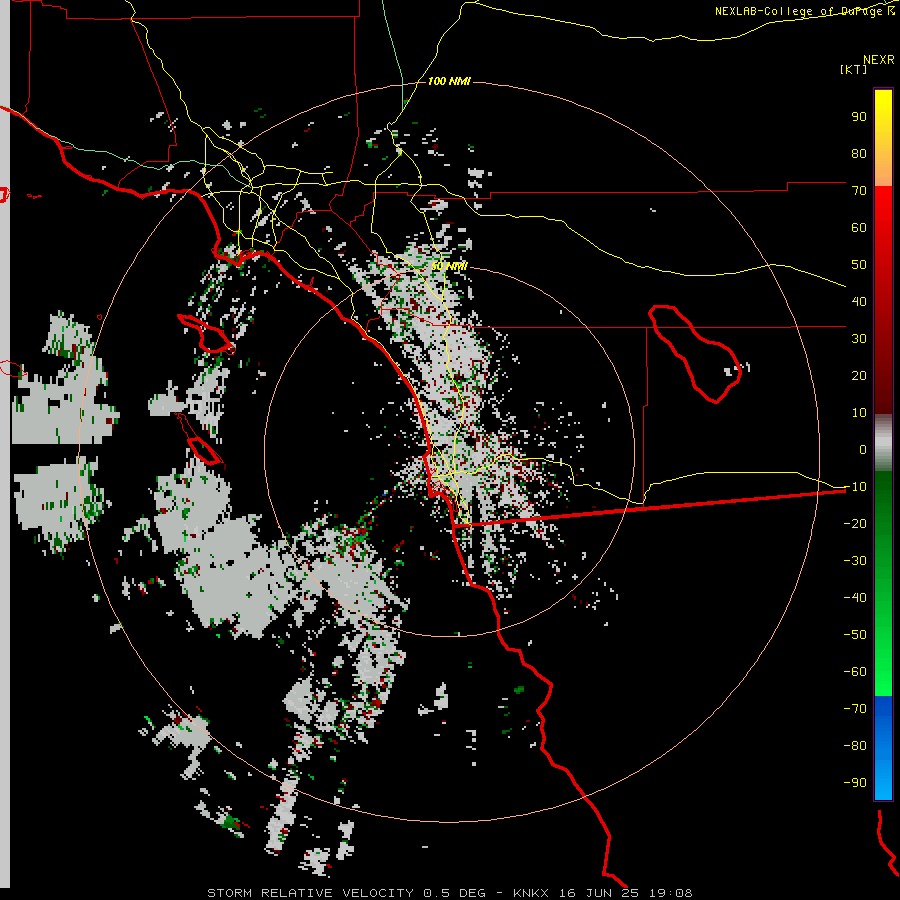
Task: Click the positive 30 knot scale label
Action: pos(859,339)
